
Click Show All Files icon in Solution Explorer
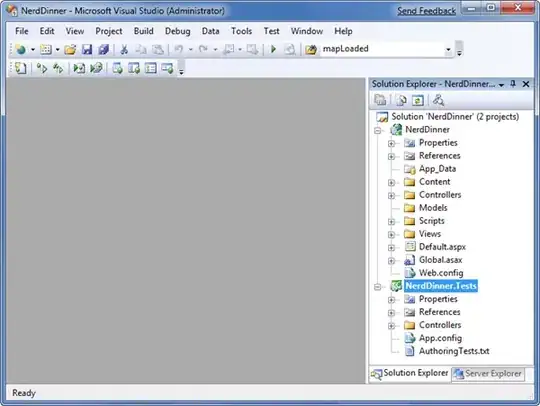tap(401, 100)
